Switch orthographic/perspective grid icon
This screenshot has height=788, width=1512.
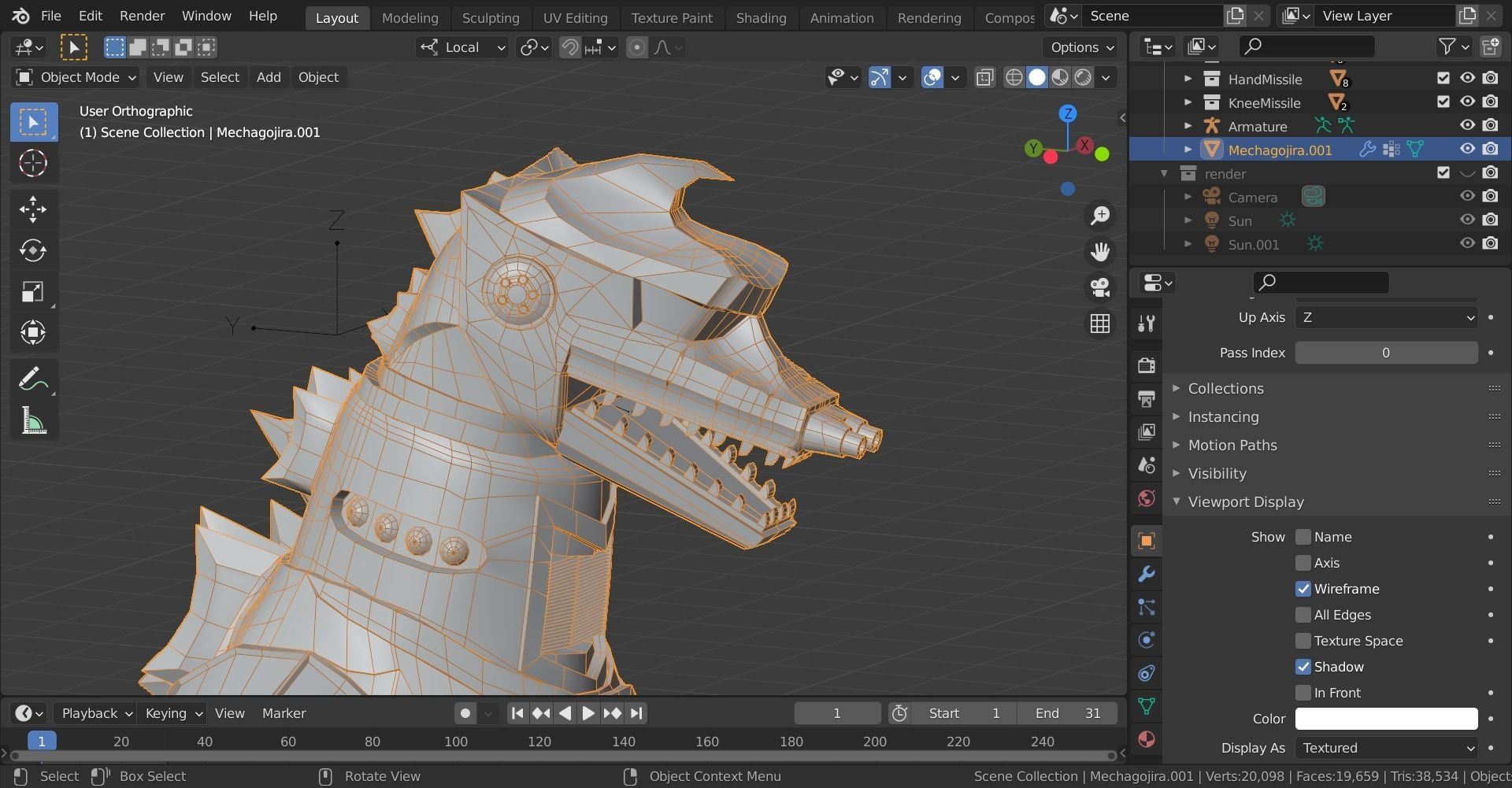[1100, 324]
